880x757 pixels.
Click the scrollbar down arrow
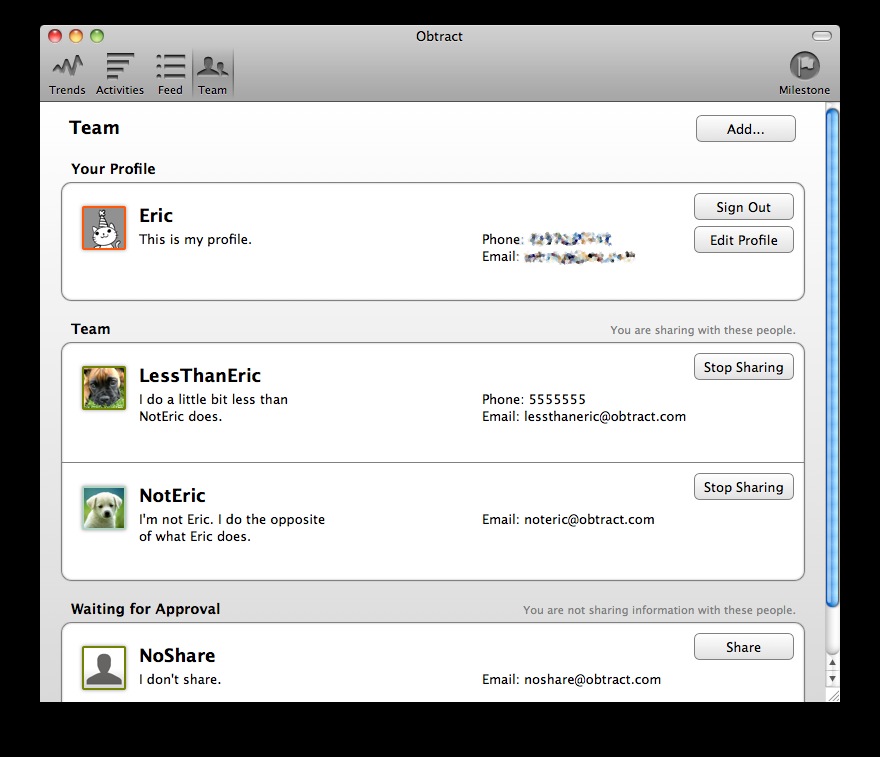pos(833,678)
